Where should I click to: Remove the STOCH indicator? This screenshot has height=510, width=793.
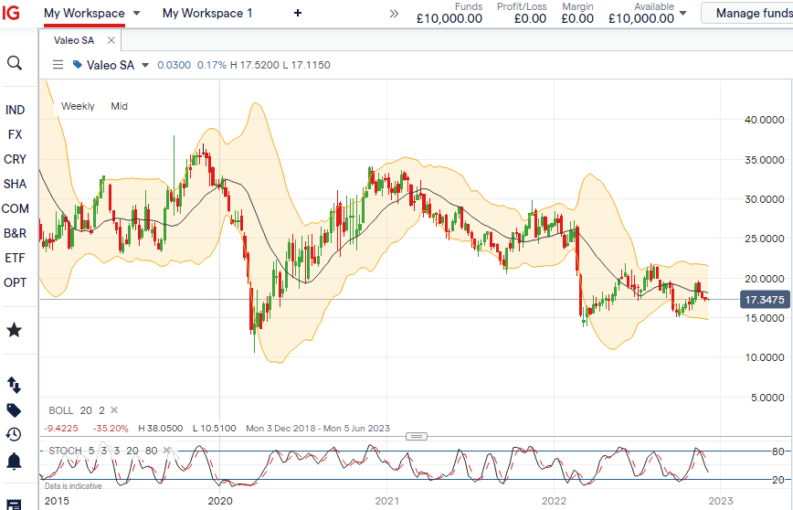coord(167,450)
